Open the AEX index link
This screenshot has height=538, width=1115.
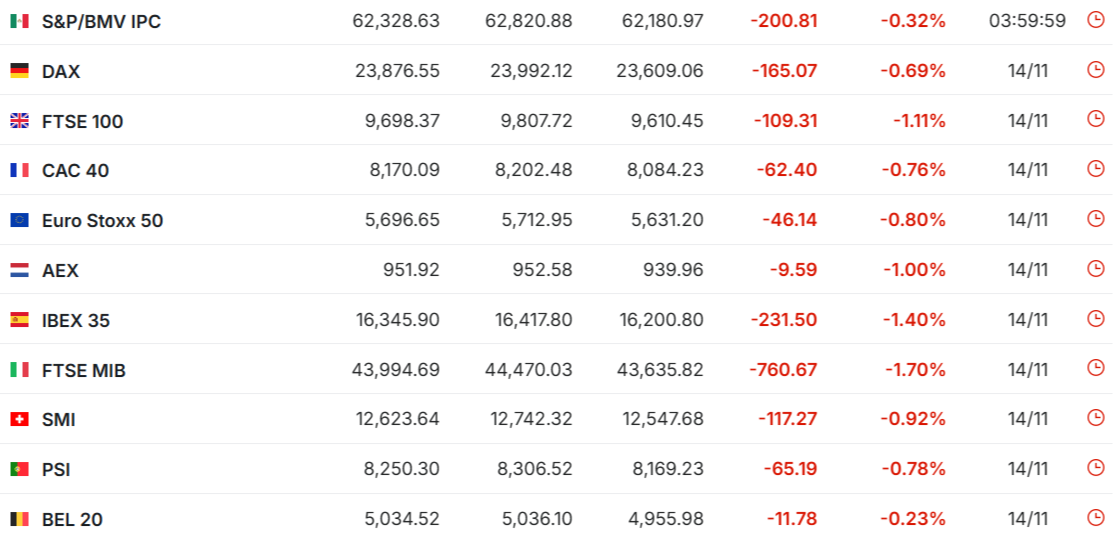click(60, 271)
